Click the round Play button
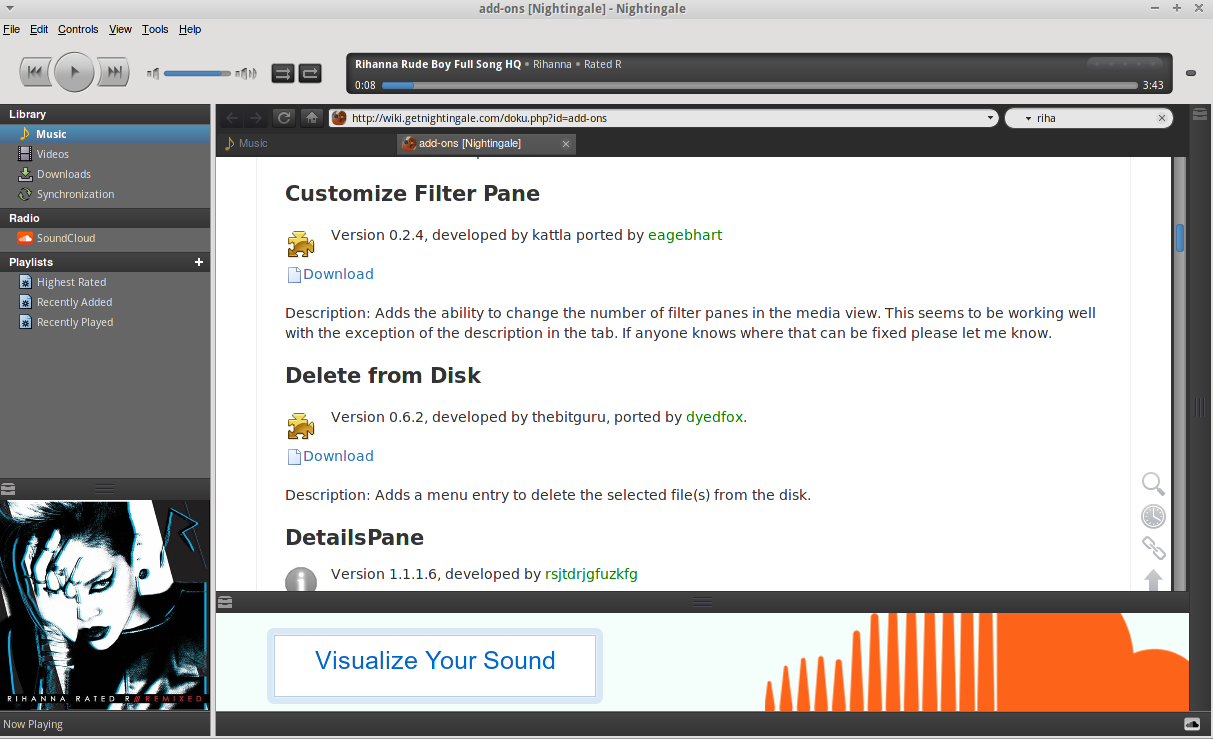This screenshot has width=1213, height=739. [x=74, y=72]
